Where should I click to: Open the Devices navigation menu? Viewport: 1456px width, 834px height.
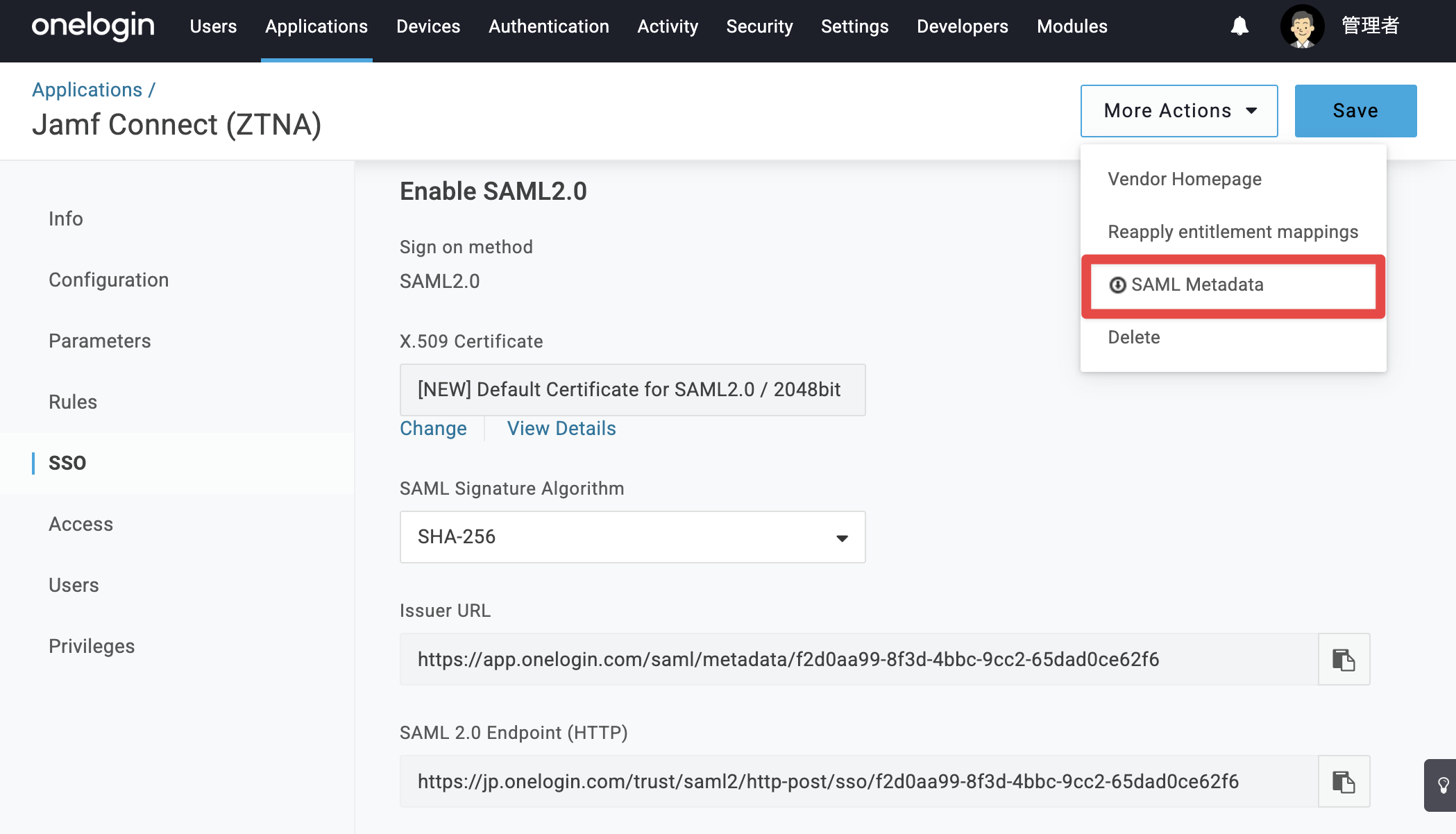[x=428, y=26]
